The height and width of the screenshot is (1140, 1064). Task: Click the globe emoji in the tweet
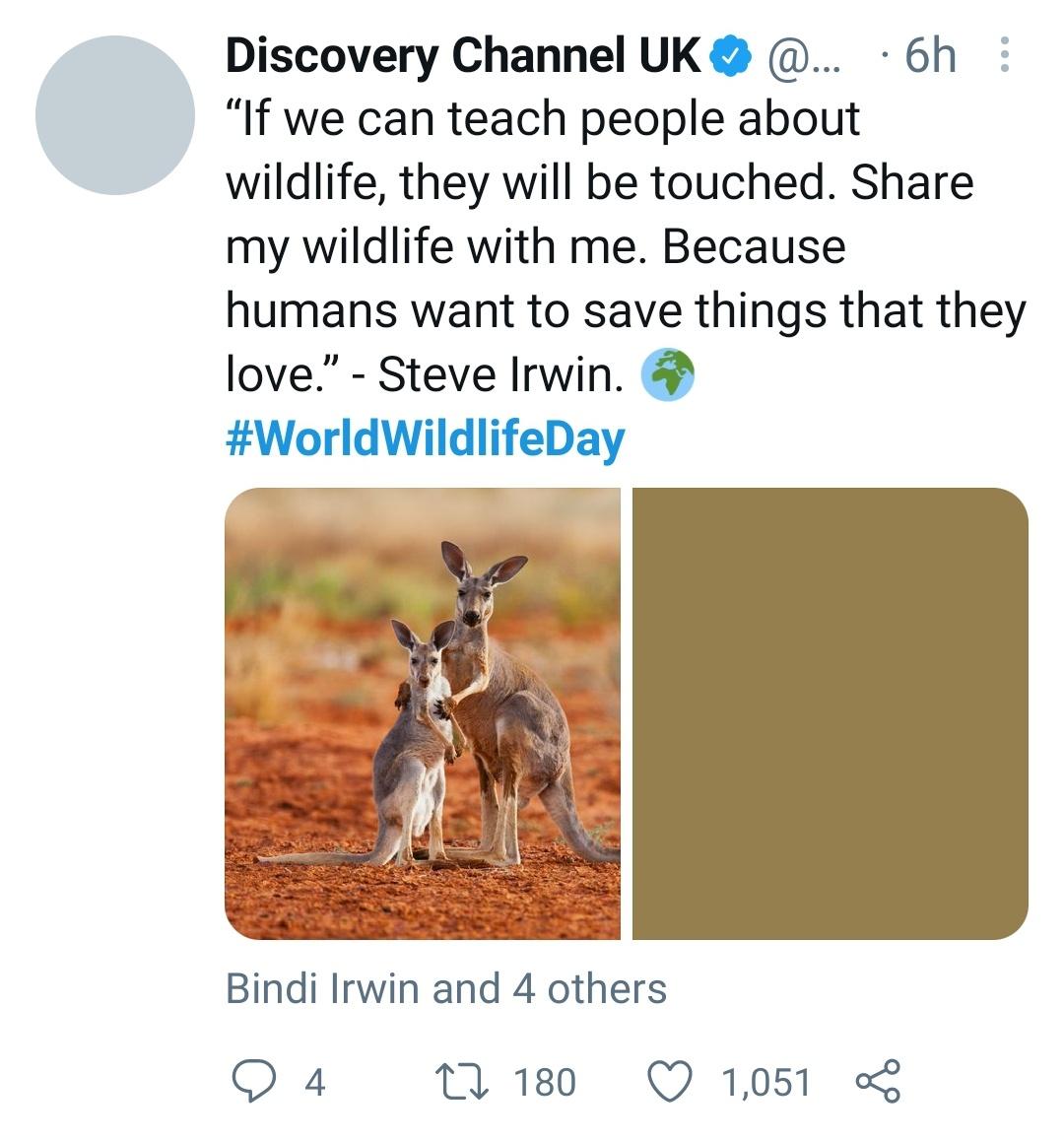coord(668,375)
